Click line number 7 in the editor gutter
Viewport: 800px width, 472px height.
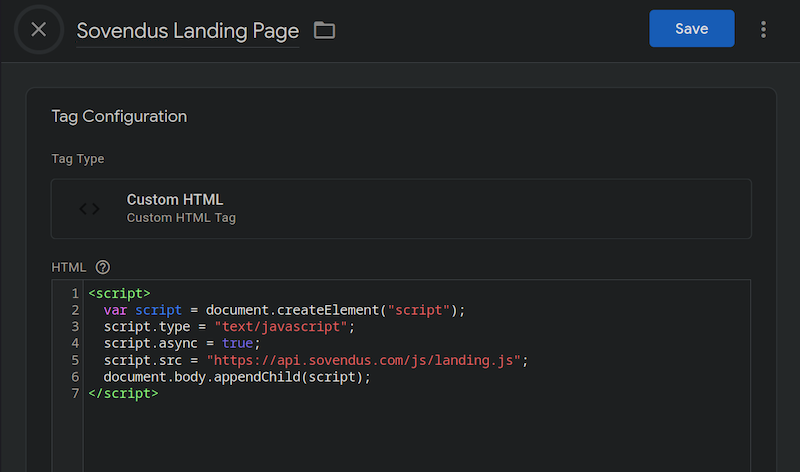(75, 393)
